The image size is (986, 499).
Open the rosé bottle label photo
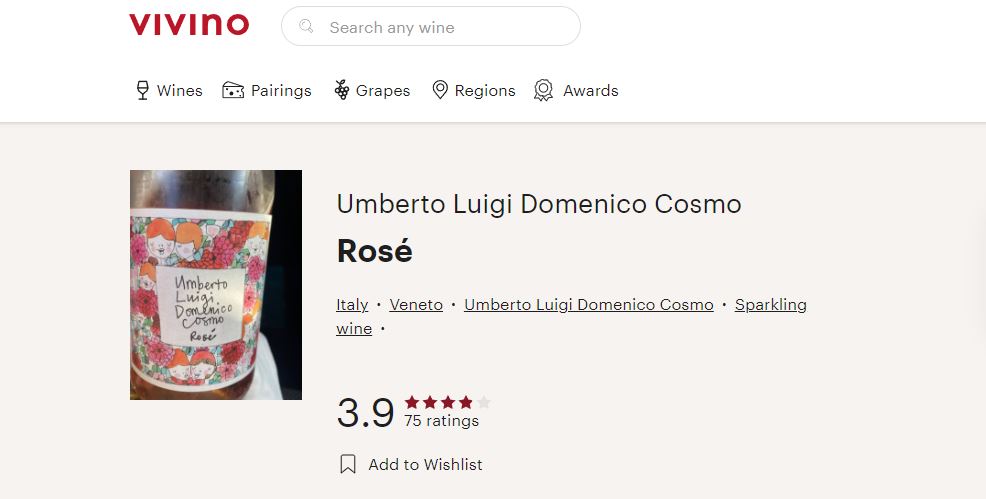pos(216,285)
